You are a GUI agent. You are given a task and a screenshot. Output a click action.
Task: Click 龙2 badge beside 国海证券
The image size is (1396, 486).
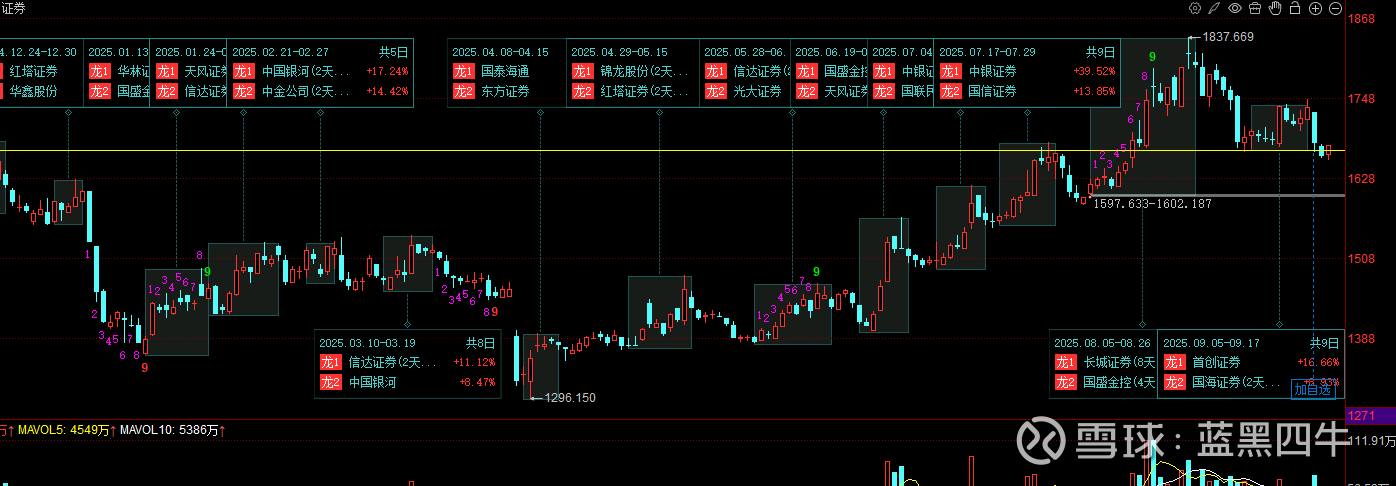click(1175, 382)
